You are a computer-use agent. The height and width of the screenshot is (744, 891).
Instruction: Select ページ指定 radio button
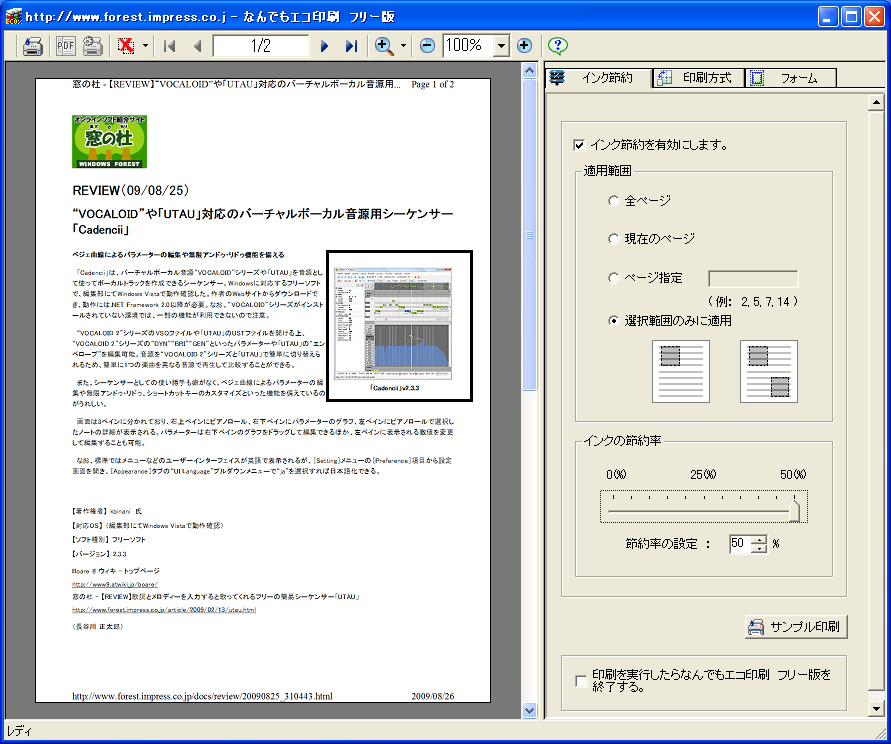[x=613, y=278]
